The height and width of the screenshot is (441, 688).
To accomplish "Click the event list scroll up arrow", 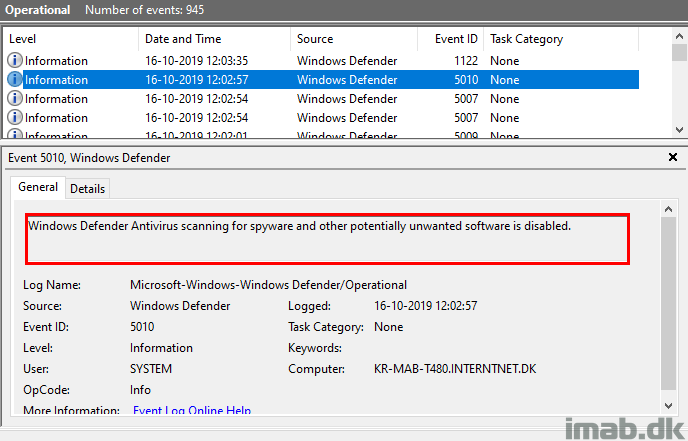I will (x=679, y=36).
